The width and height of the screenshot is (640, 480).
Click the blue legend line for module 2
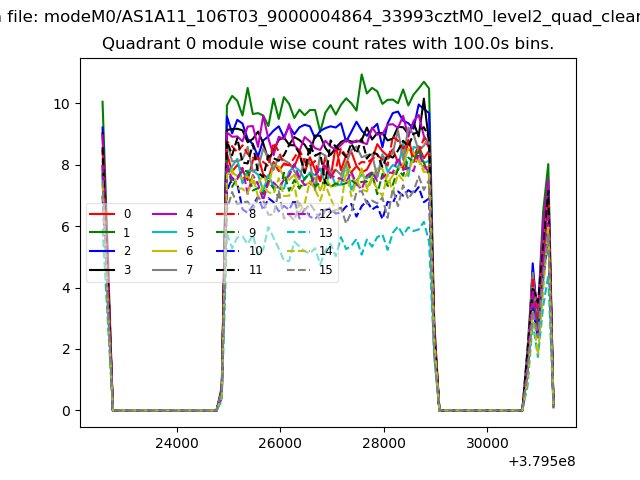pyautogui.click(x=102, y=252)
